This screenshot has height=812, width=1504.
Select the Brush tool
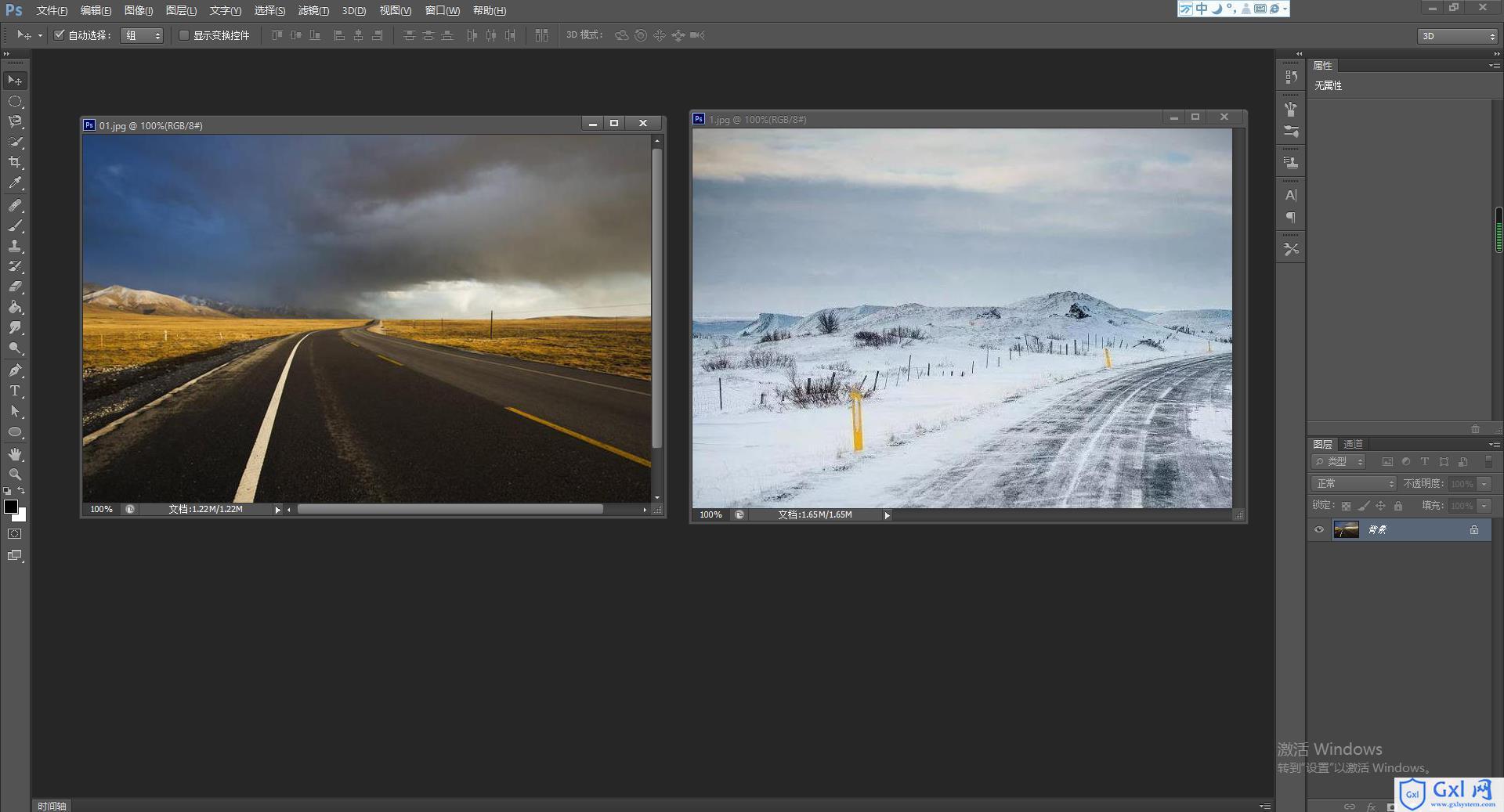point(15,226)
